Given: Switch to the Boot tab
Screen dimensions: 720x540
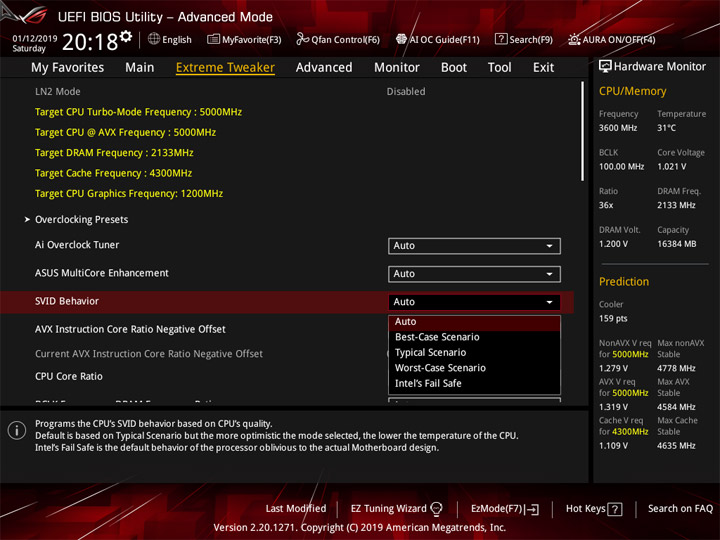Looking at the screenshot, I should 454,68.
